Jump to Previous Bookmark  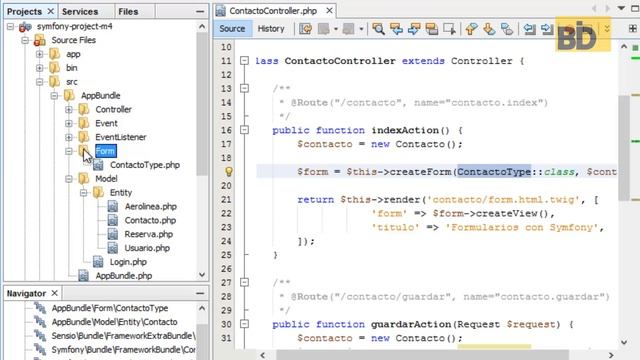[x=471, y=29]
